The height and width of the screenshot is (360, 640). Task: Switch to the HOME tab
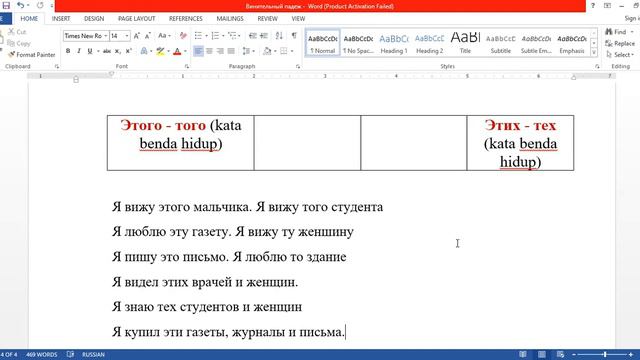click(29, 19)
